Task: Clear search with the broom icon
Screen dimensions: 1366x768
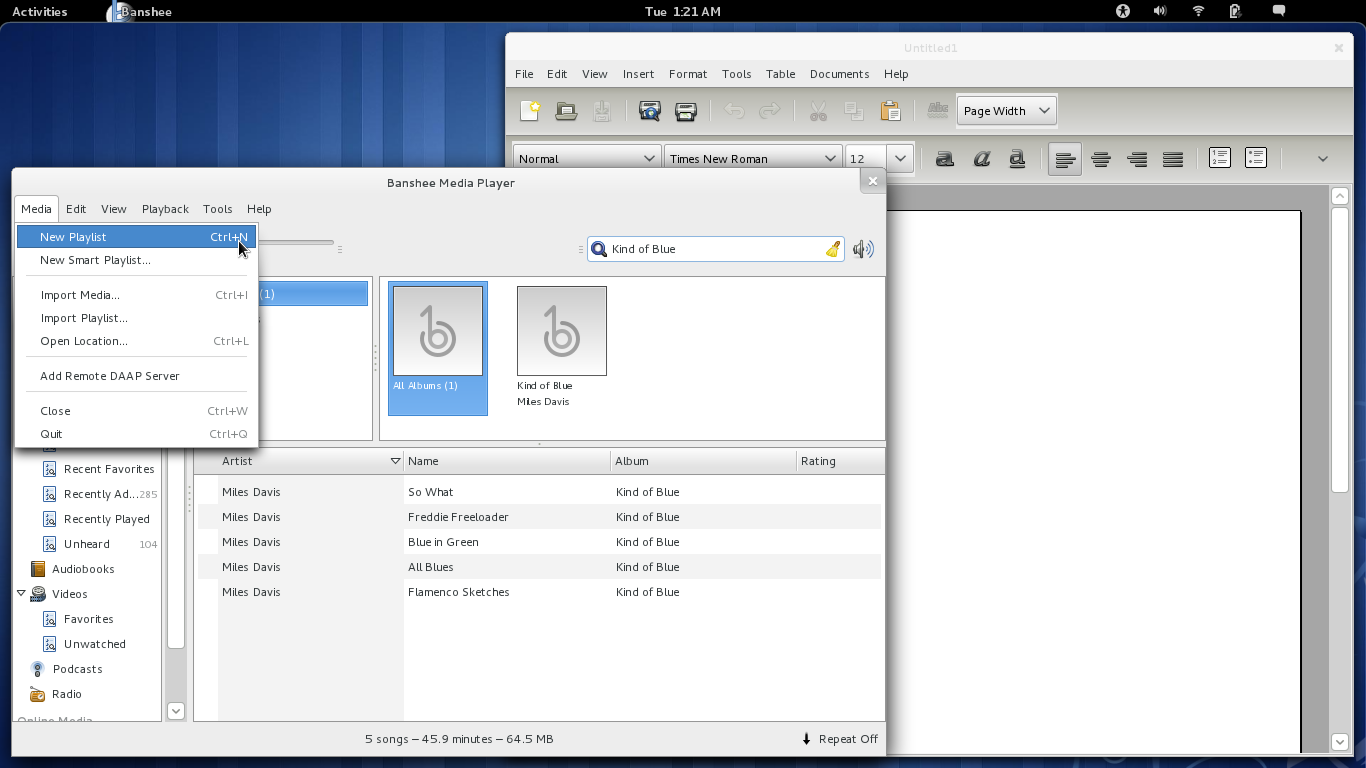Action: [833, 249]
